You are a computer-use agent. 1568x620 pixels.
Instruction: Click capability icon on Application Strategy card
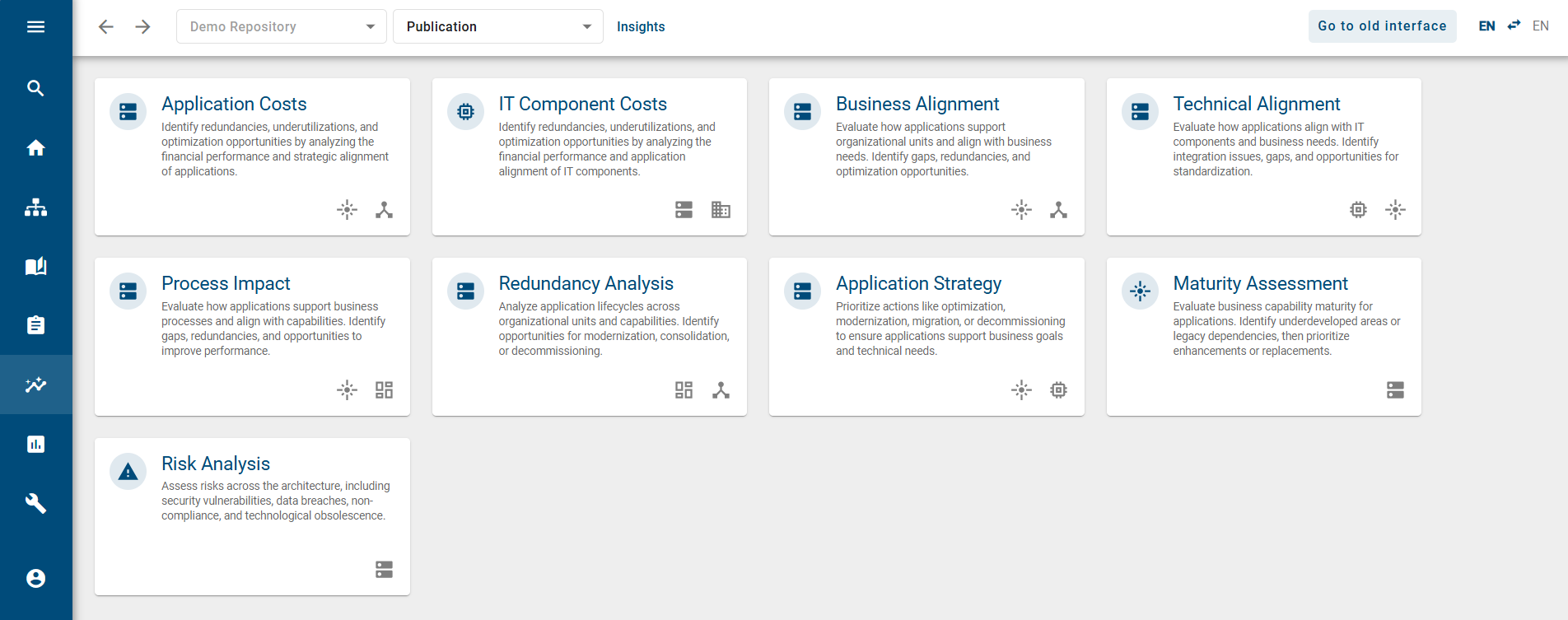[1022, 390]
